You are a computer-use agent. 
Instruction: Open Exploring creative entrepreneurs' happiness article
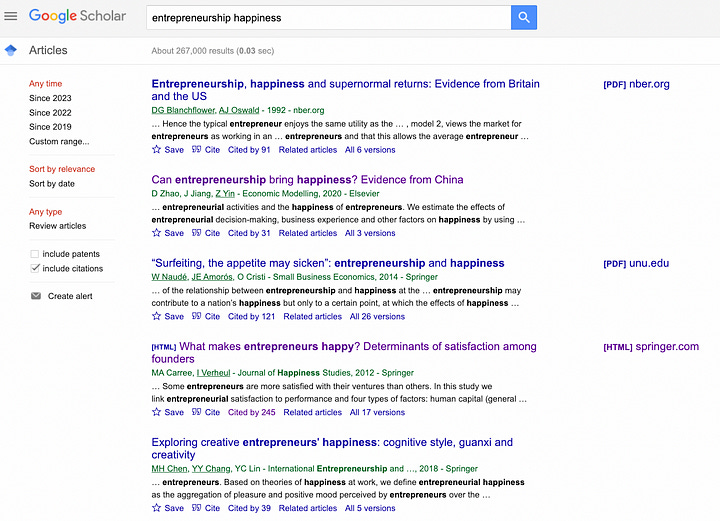click(332, 448)
